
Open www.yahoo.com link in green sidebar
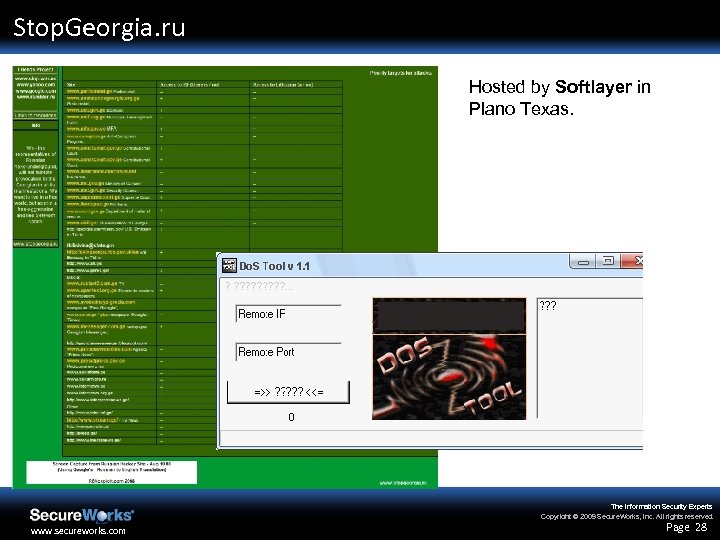(36, 84)
